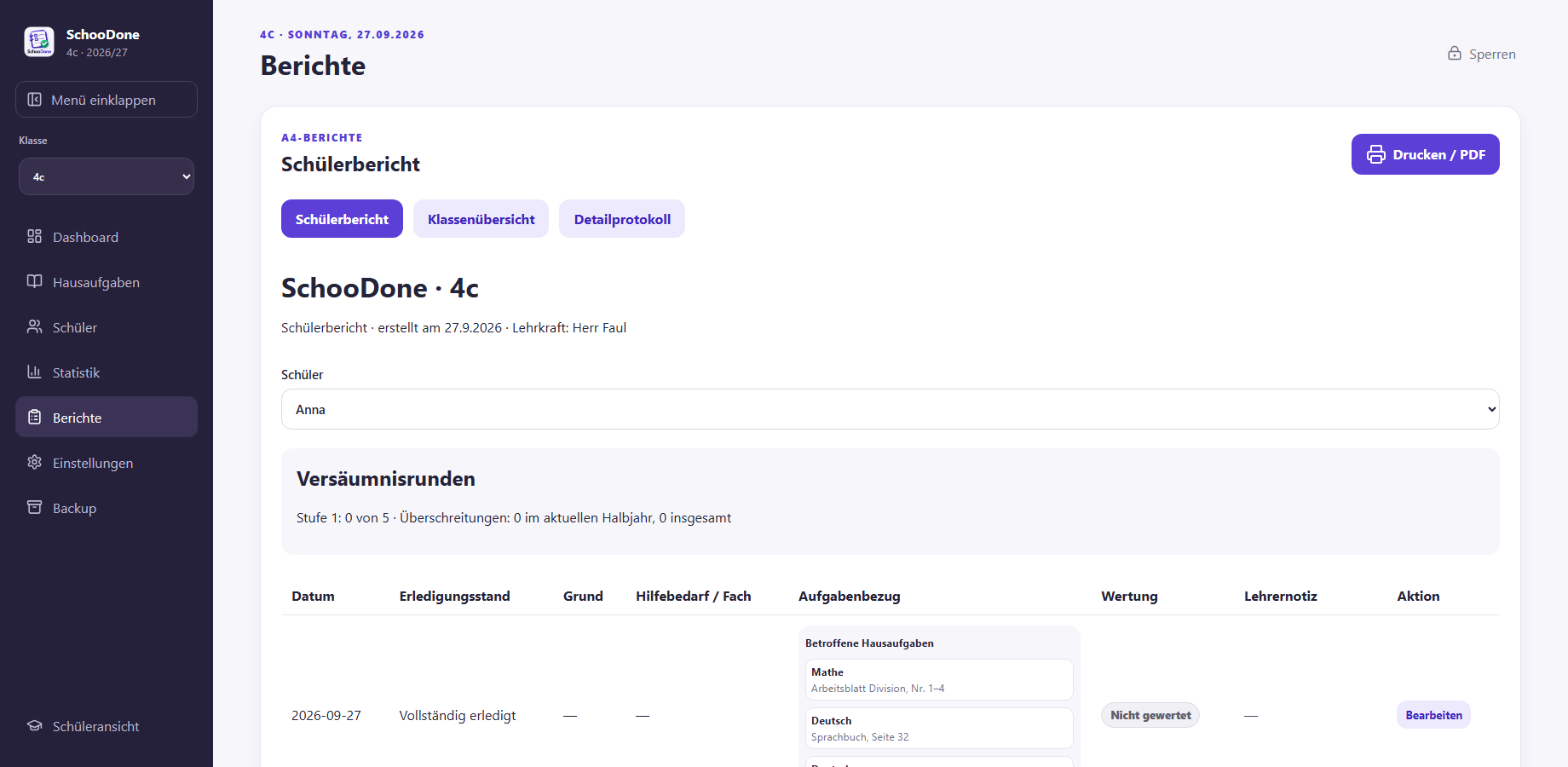1568x767 pixels.
Task: Click the lock icon next to Sperren
Action: [1455, 53]
